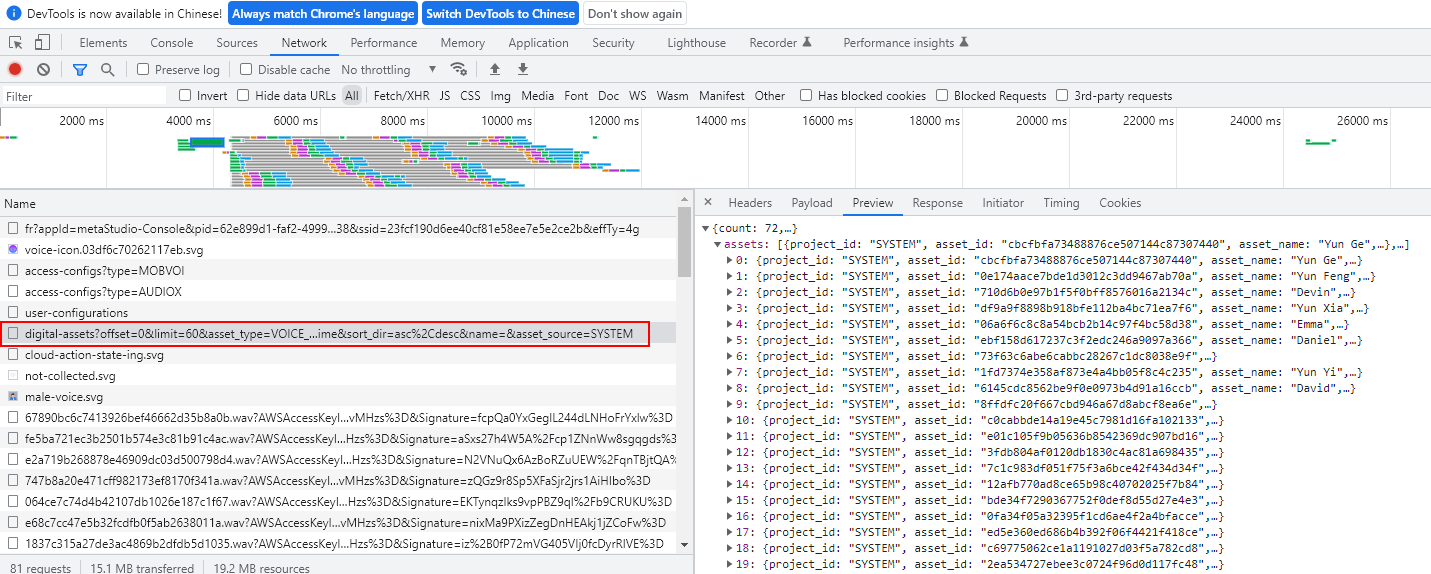Collapse the root count: 72 object
Screen dimensions: 1431x574
tap(705, 228)
